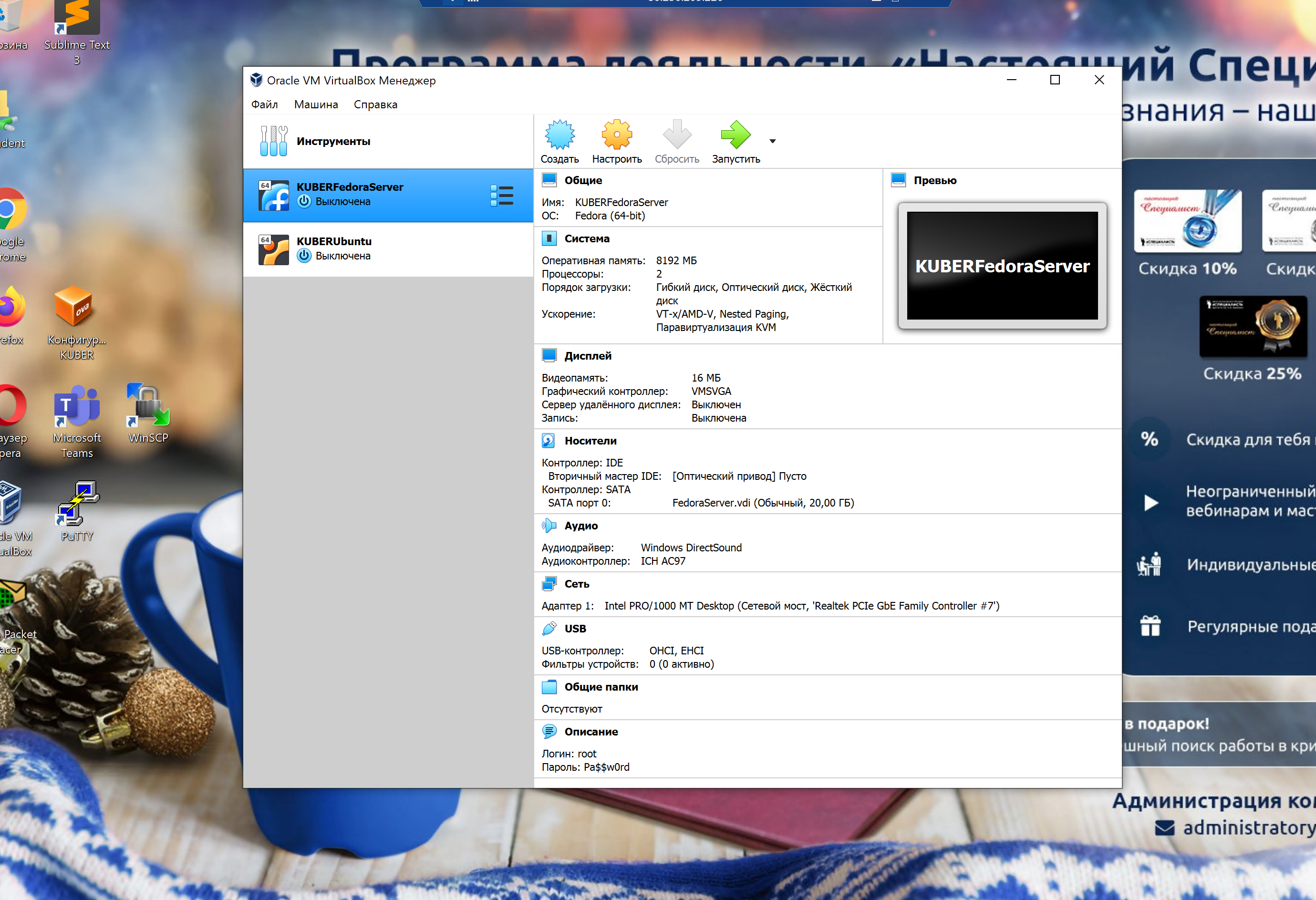Image resolution: width=1316 pixels, height=900 pixels.
Task: Click the Аудио speaker section icon
Action: (x=548, y=526)
